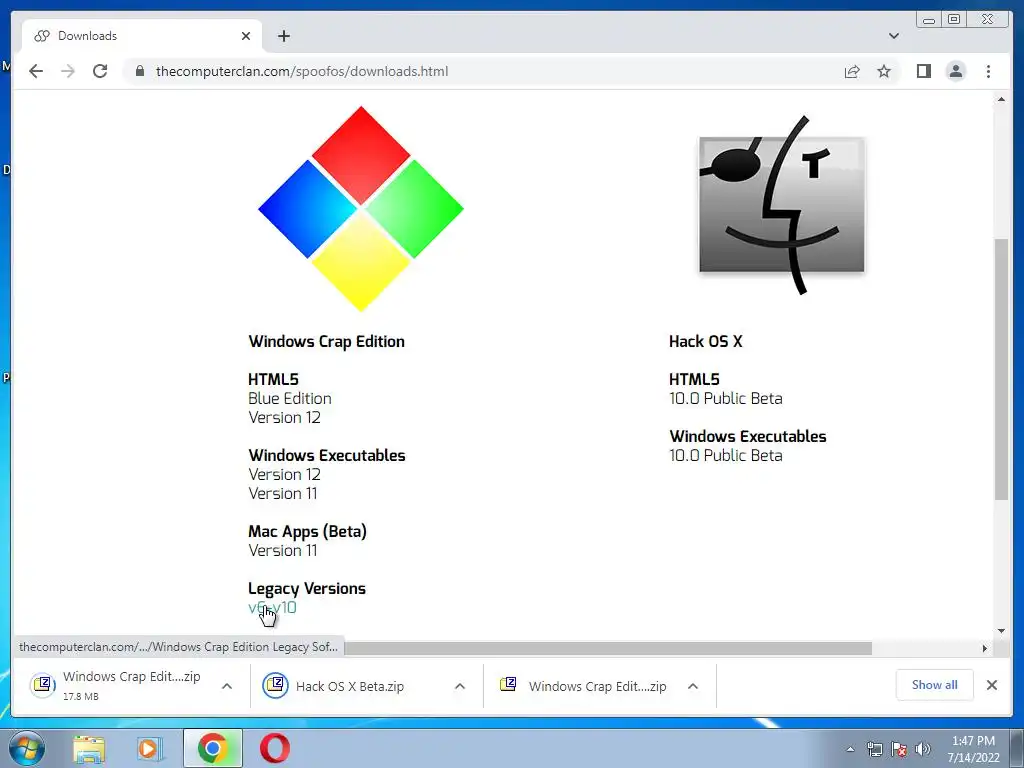Expand options for the 17.8 MB zip download
The height and width of the screenshot is (768, 1024).
227,686
